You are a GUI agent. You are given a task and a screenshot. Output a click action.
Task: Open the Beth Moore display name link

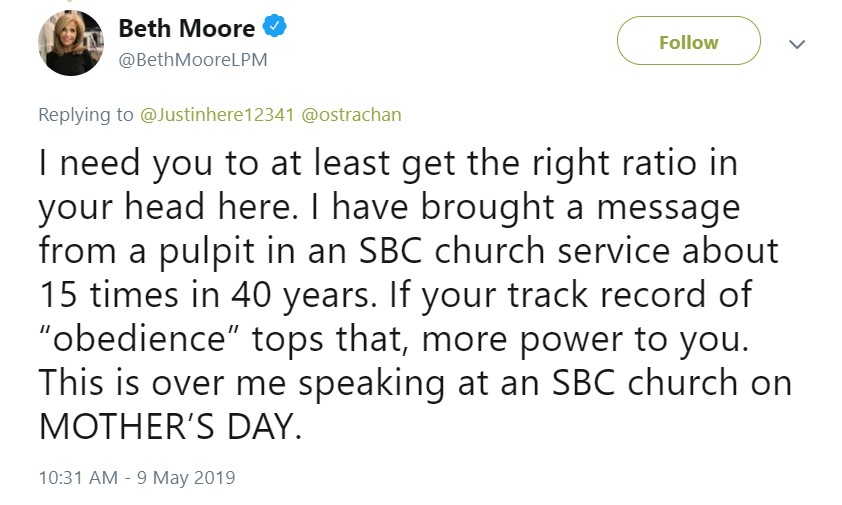click(186, 30)
